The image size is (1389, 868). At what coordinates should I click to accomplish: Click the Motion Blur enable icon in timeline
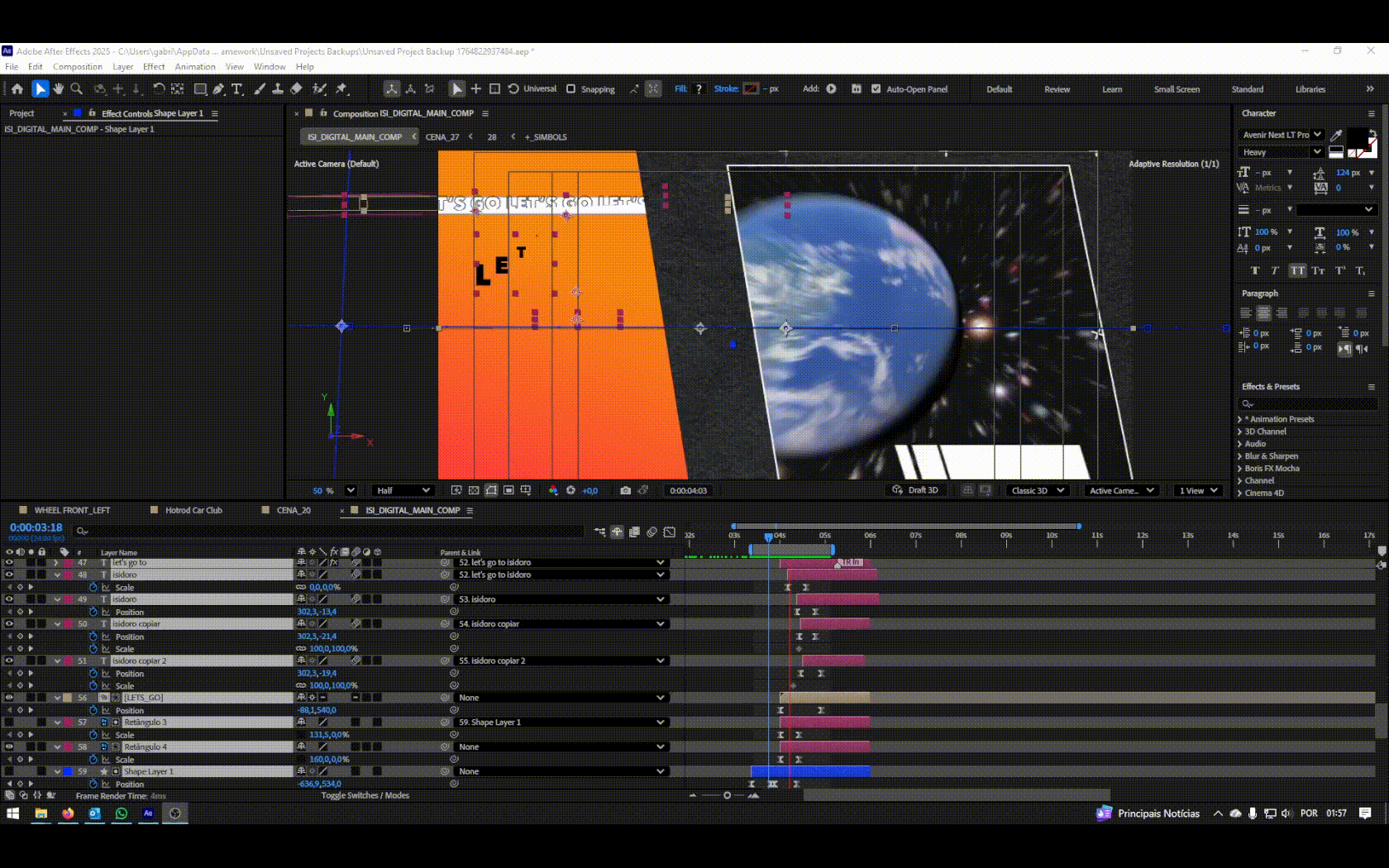click(652, 532)
